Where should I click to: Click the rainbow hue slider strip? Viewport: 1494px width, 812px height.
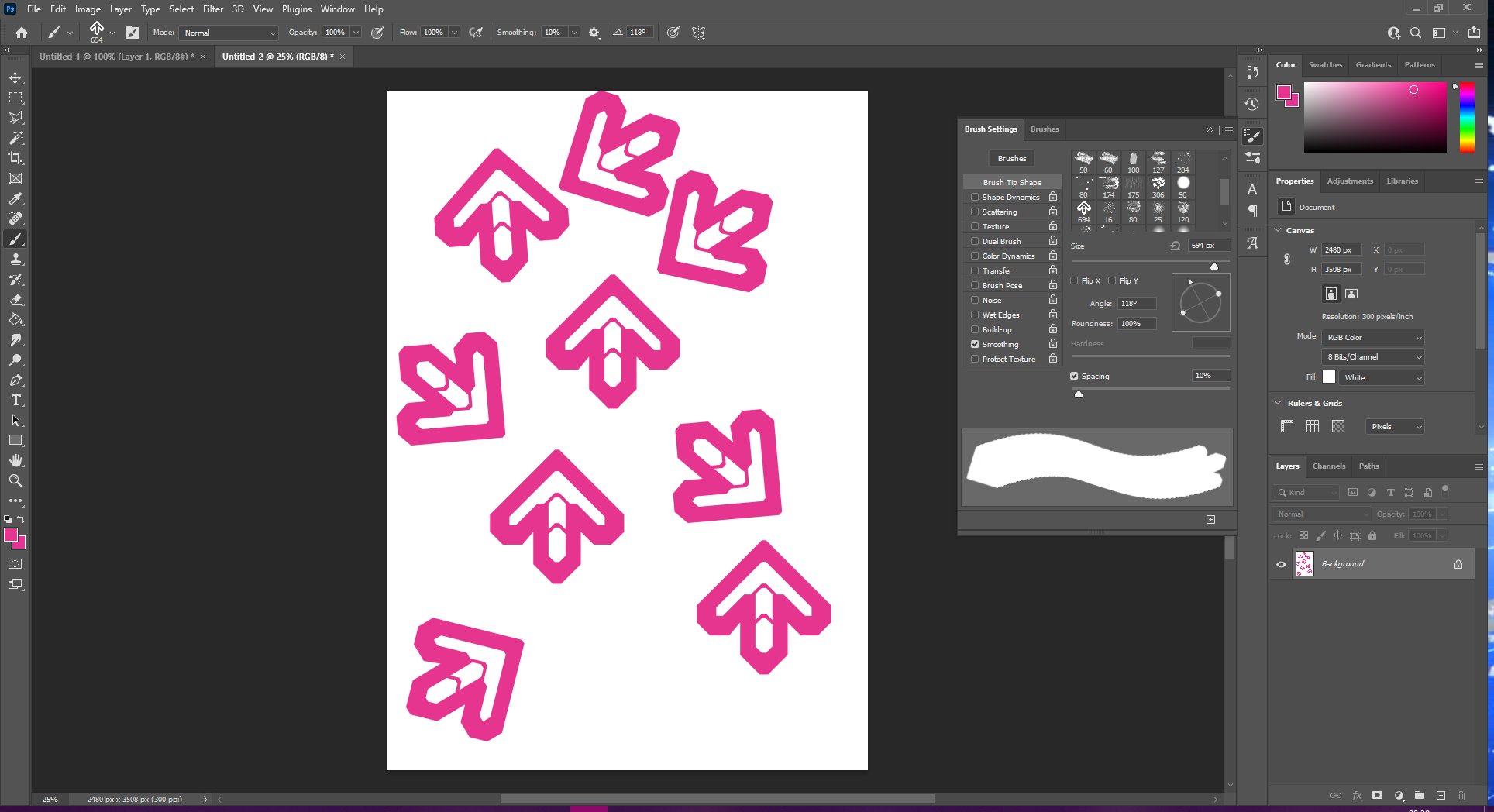click(1467, 117)
